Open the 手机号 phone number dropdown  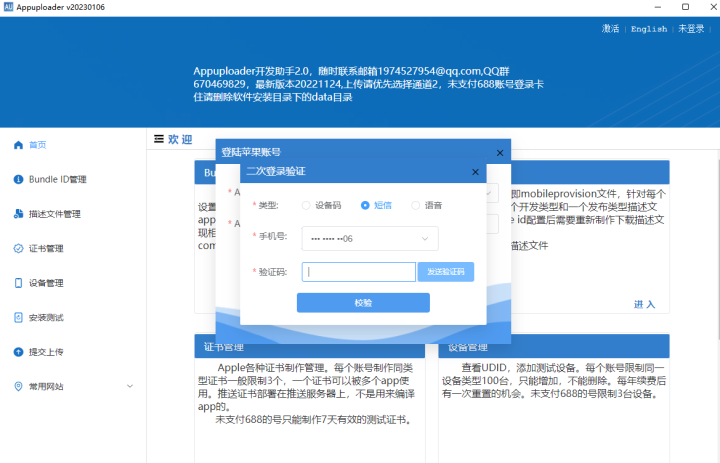point(370,238)
